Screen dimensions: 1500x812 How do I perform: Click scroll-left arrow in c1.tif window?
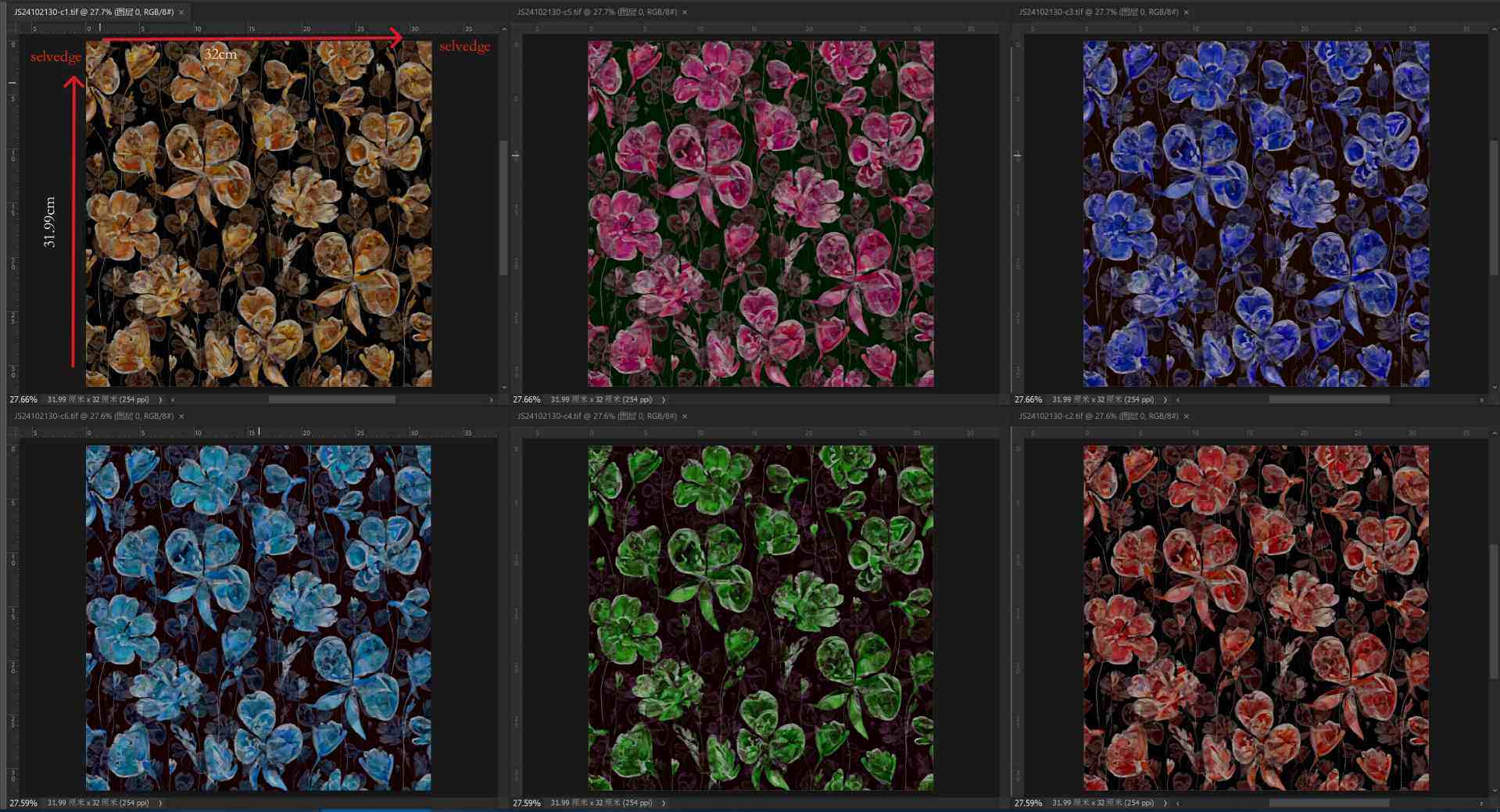click(x=173, y=399)
